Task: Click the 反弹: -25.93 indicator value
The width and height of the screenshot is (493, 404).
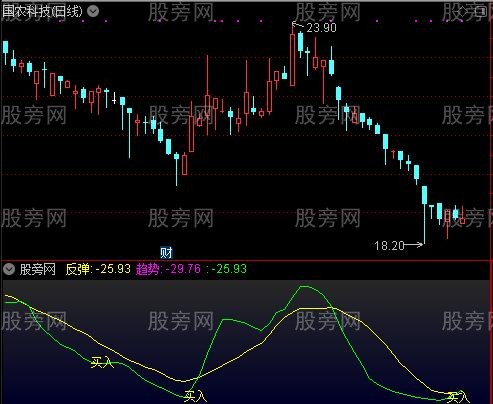Action: [x=98, y=269]
